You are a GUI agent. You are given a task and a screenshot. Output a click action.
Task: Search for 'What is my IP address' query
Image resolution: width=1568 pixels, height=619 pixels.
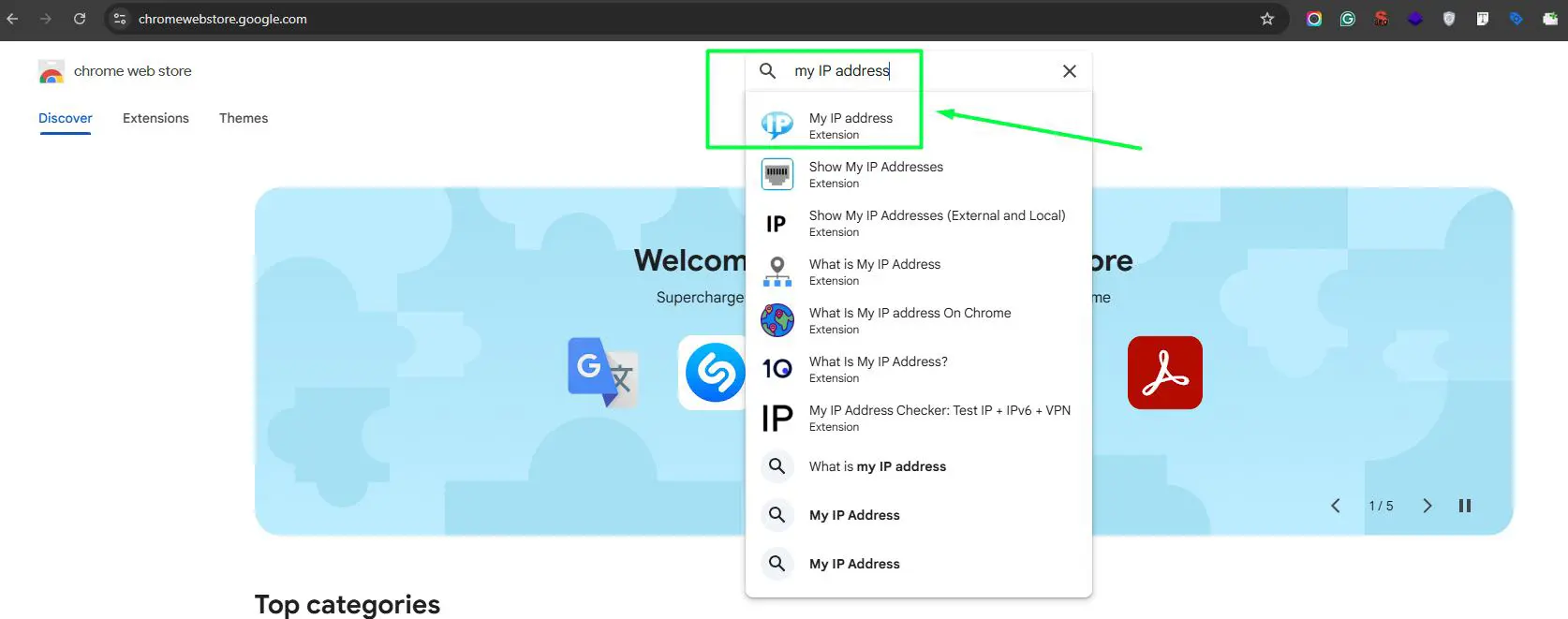(x=918, y=466)
